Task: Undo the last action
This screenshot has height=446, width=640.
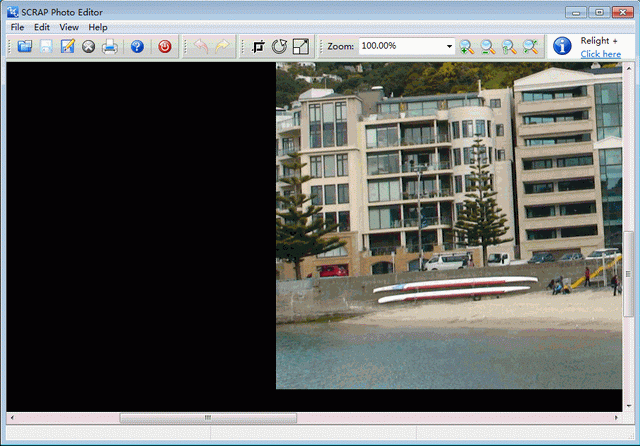Action: [201, 47]
